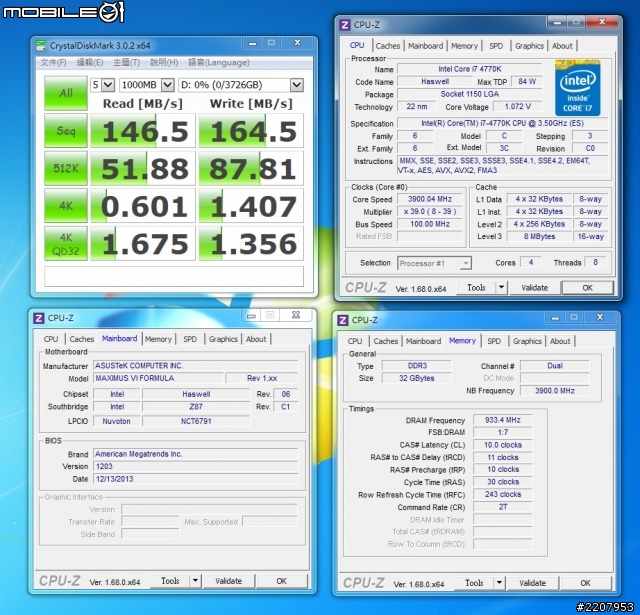Click the Seq write result 164.5
The height and width of the screenshot is (615, 640).
(251, 131)
